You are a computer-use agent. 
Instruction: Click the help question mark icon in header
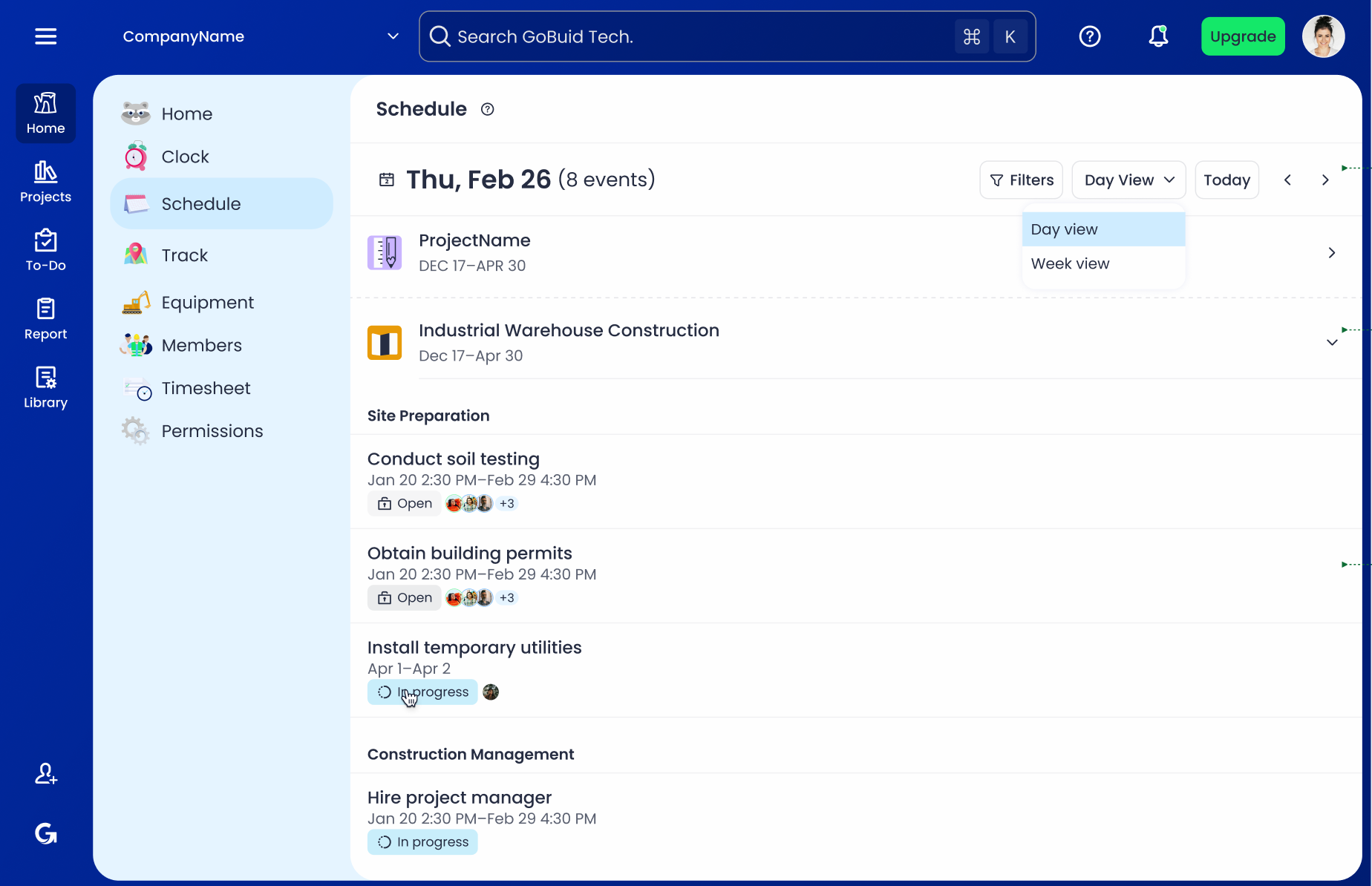(1089, 36)
